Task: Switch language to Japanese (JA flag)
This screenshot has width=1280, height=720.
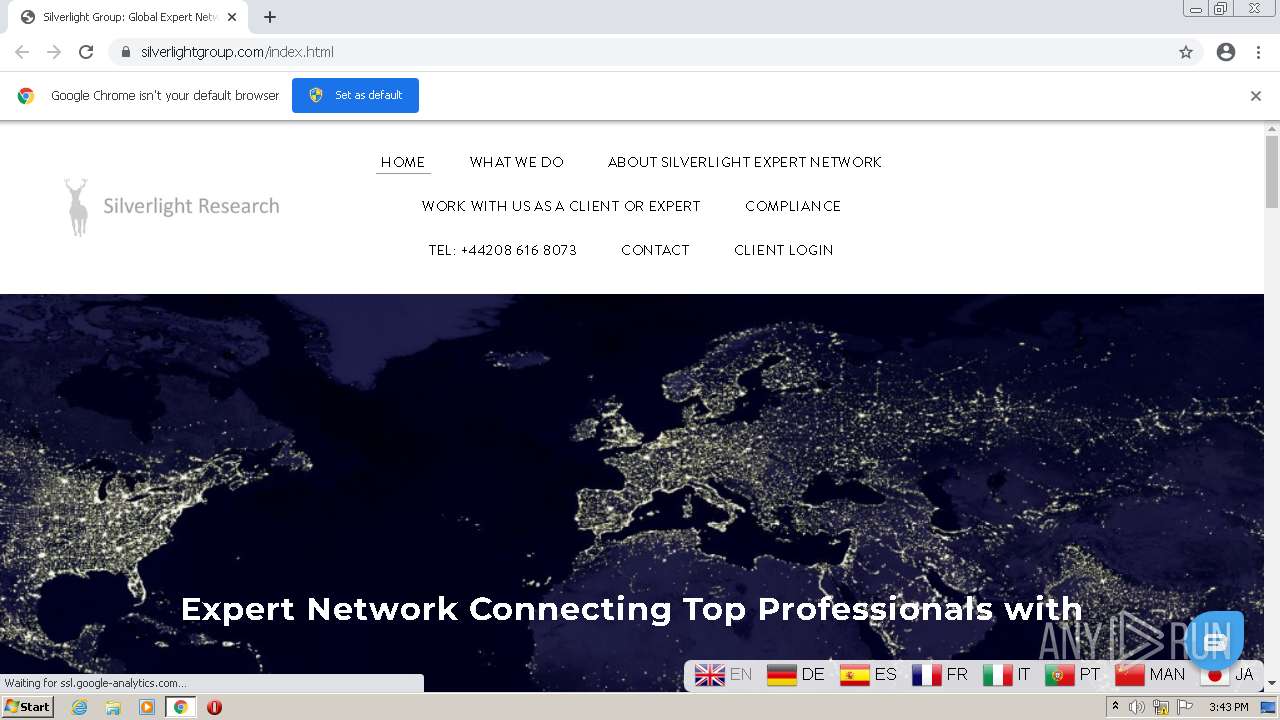Action: point(1227,675)
